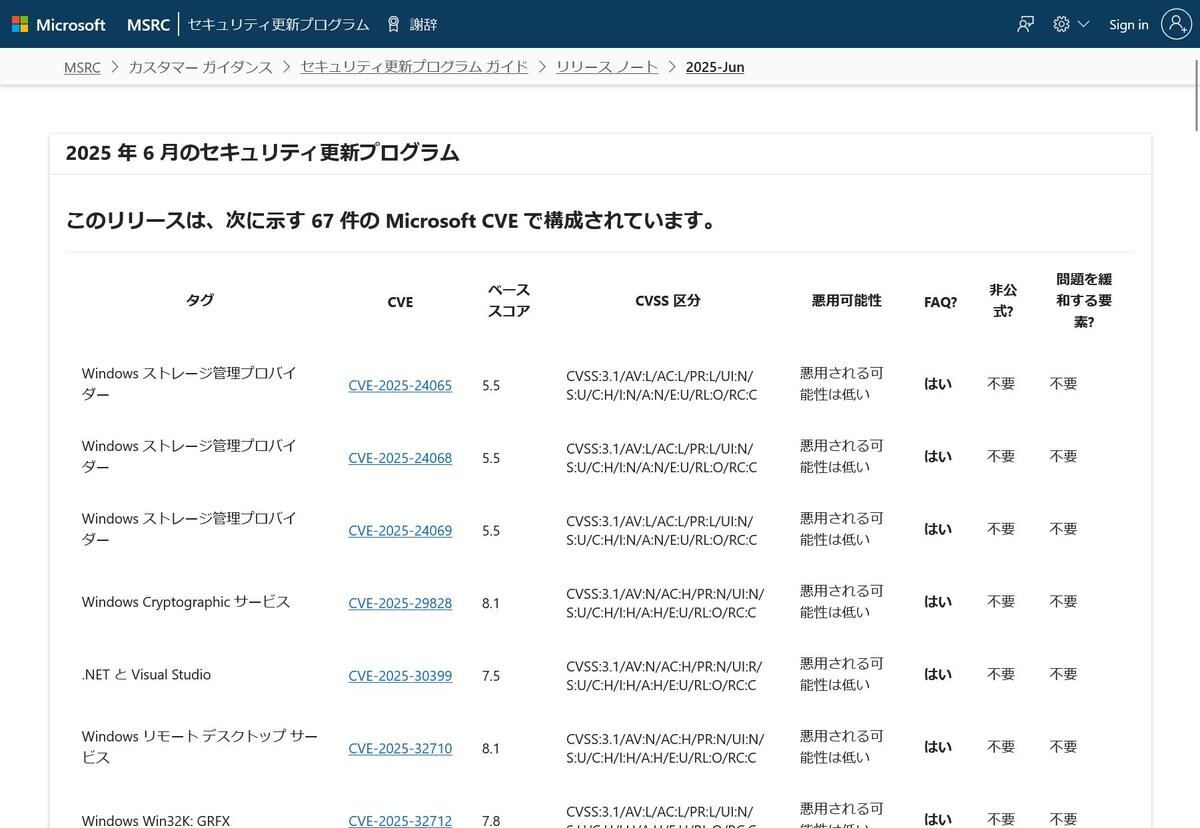
Task: Click the CVE column header
Action: 400,301
